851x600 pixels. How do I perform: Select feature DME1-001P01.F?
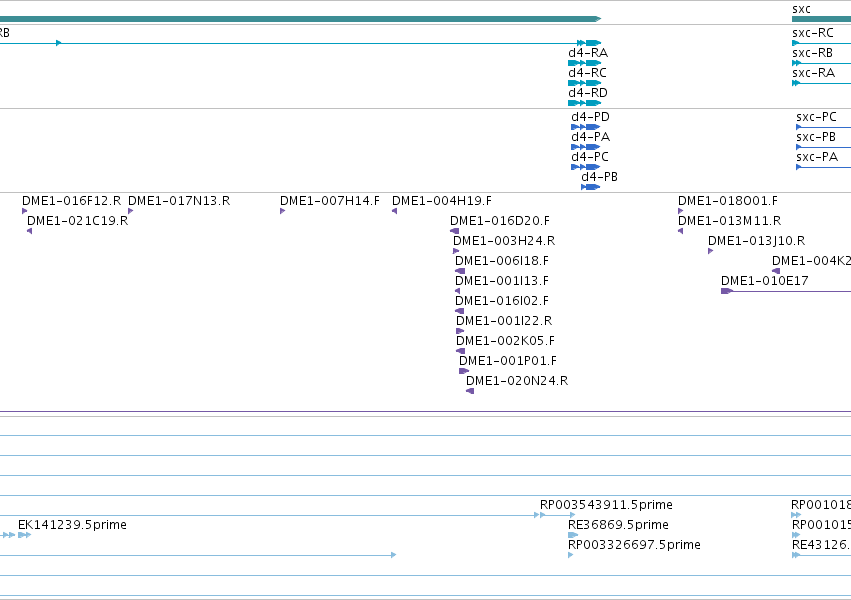[x=508, y=361]
